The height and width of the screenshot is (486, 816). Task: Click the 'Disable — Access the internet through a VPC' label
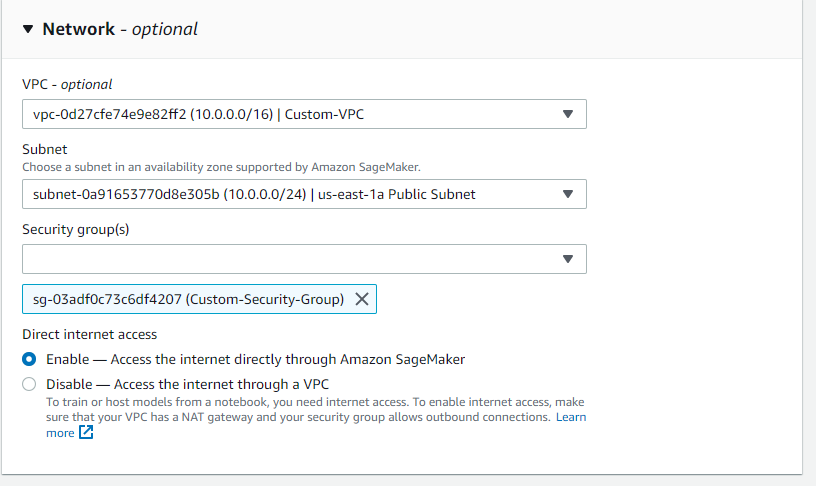(187, 384)
